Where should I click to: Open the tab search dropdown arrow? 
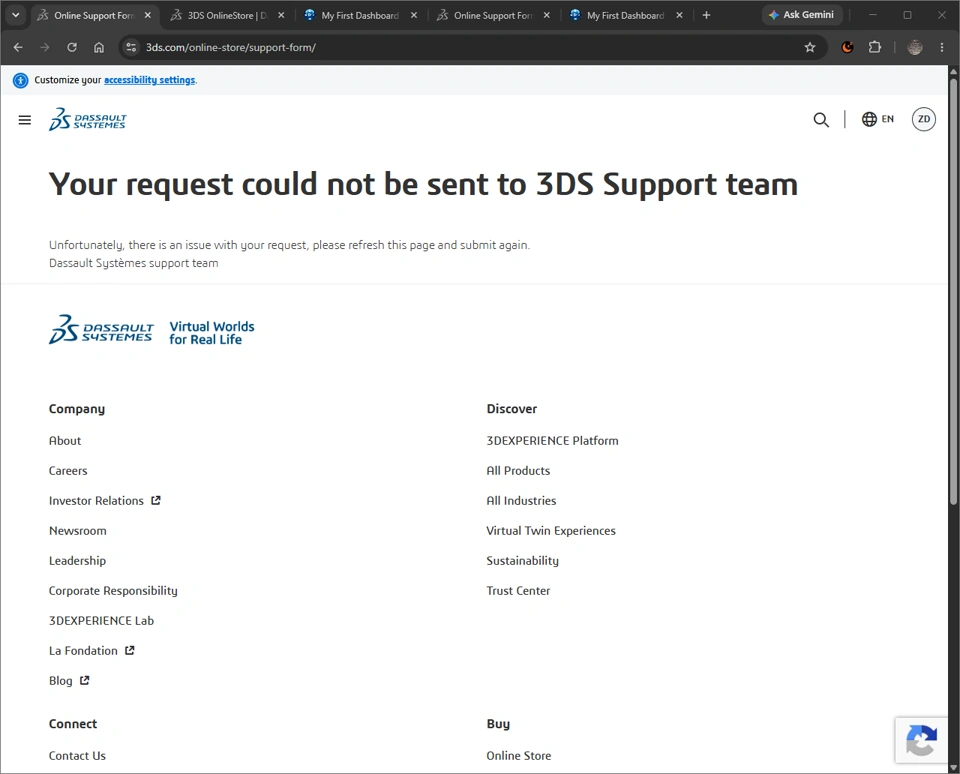pos(15,15)
